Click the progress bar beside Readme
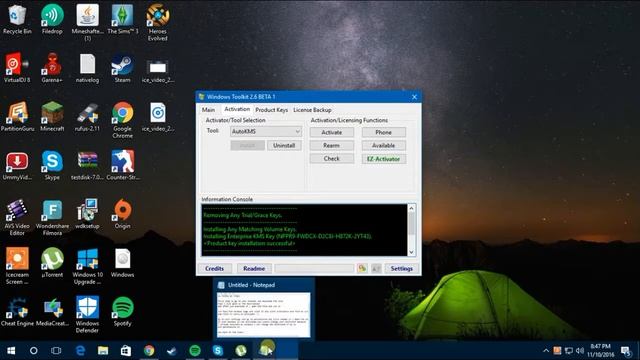 tap(314, 269)
